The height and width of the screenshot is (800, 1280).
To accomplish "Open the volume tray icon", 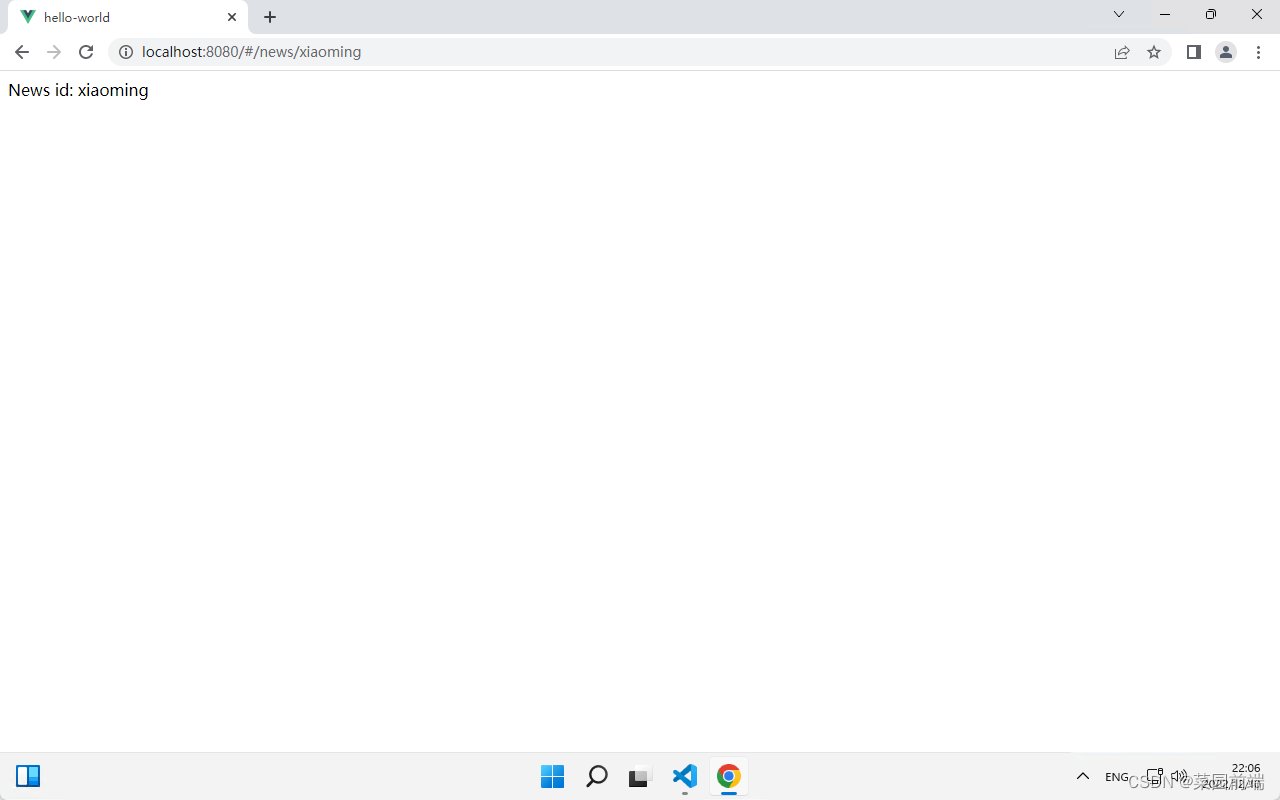I will coord(1179,776).
